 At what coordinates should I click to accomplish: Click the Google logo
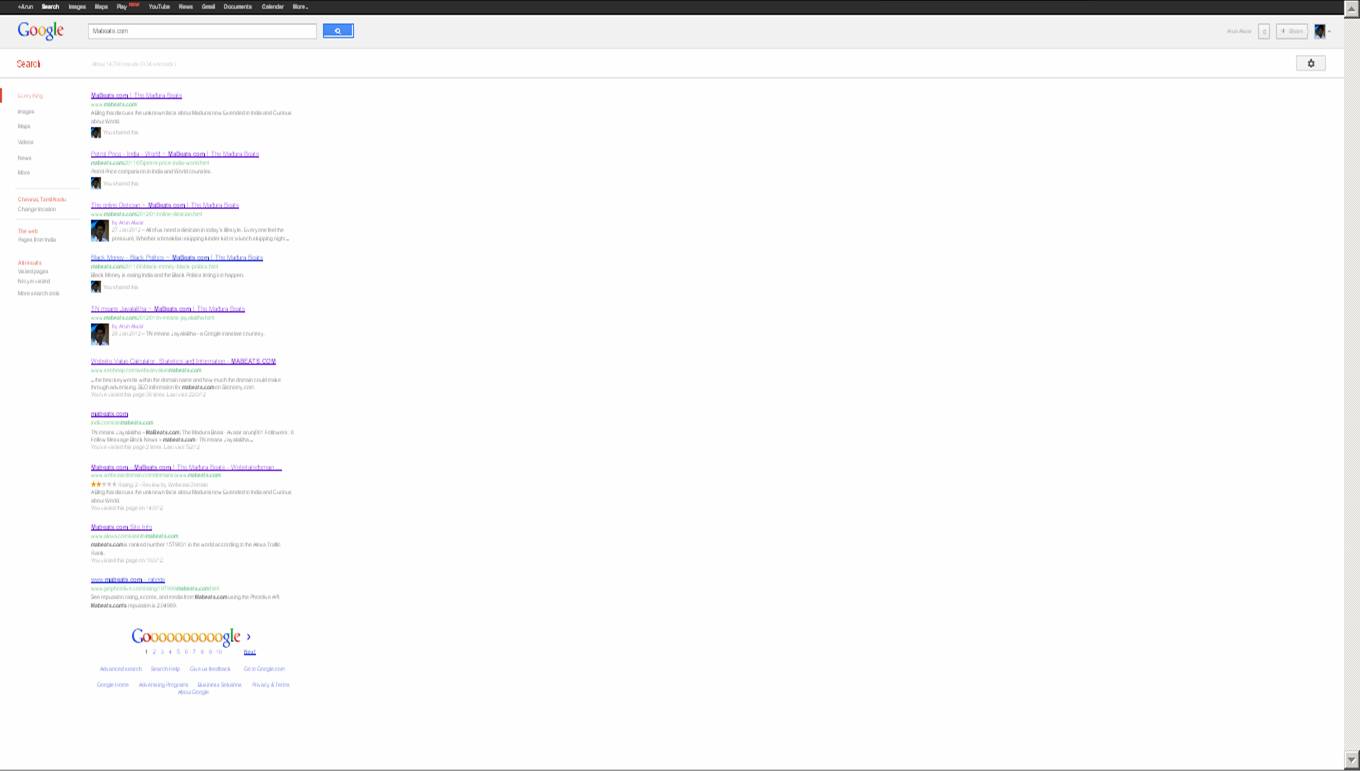41,31
